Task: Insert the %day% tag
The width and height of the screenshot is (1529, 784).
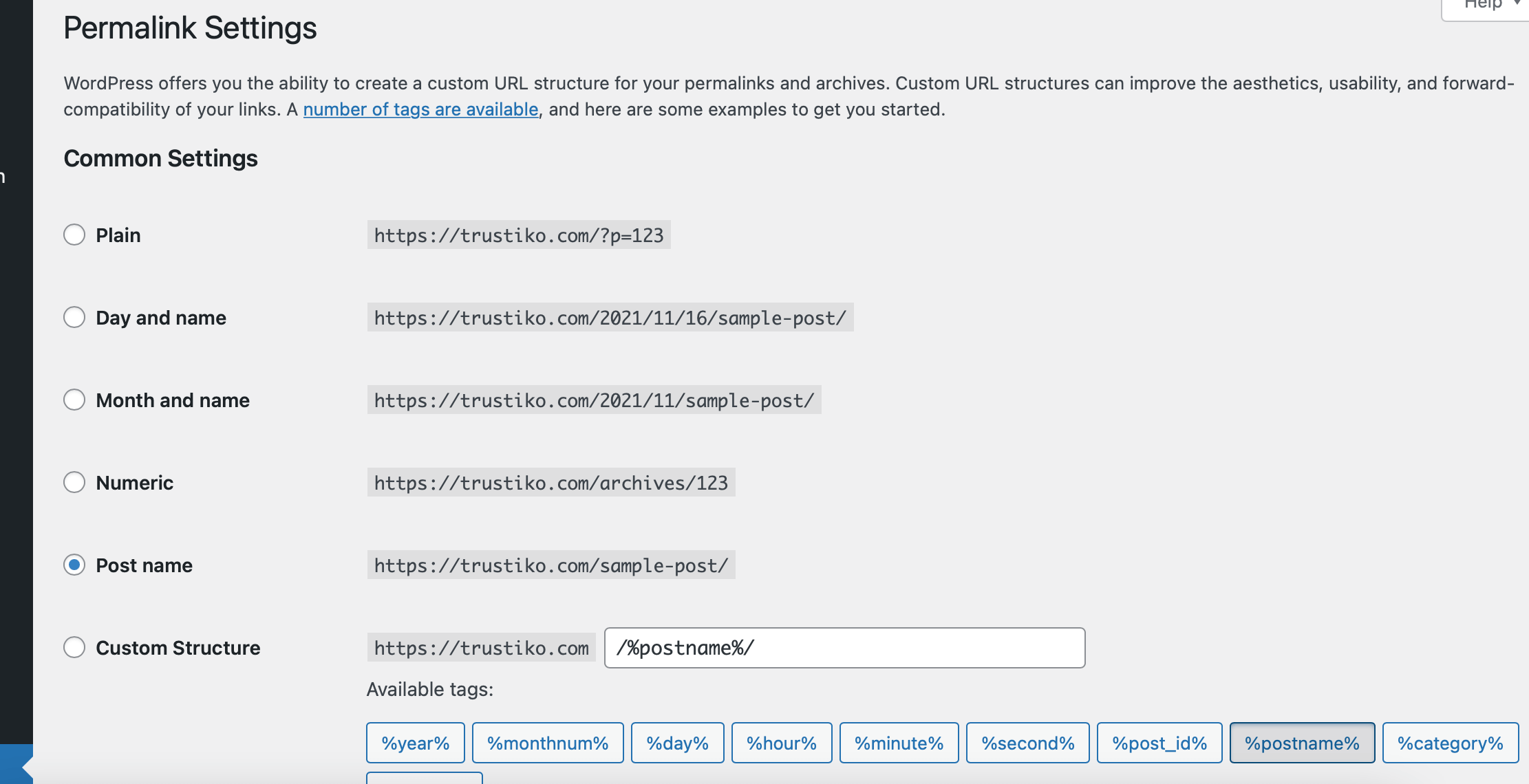Action: (x=677, y=743)
